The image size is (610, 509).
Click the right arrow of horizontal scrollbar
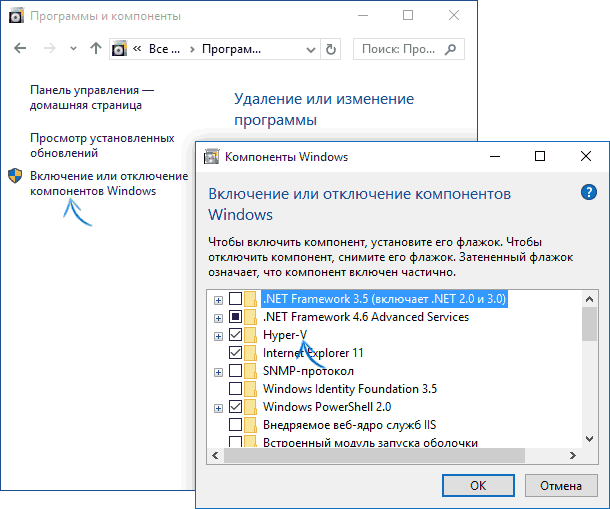click(x=573, y=455)
